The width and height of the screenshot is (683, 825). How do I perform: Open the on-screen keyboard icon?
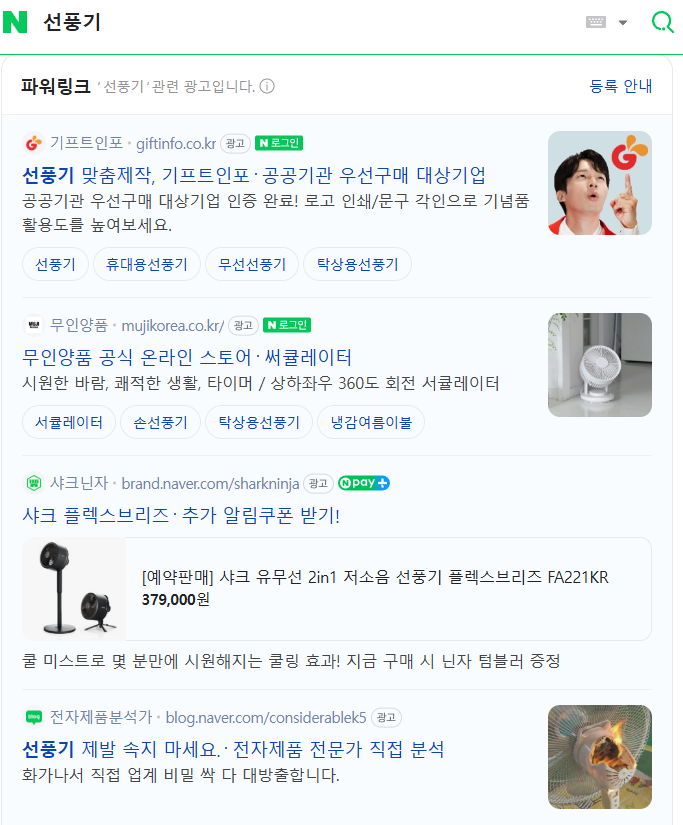(x=596, y=22)
